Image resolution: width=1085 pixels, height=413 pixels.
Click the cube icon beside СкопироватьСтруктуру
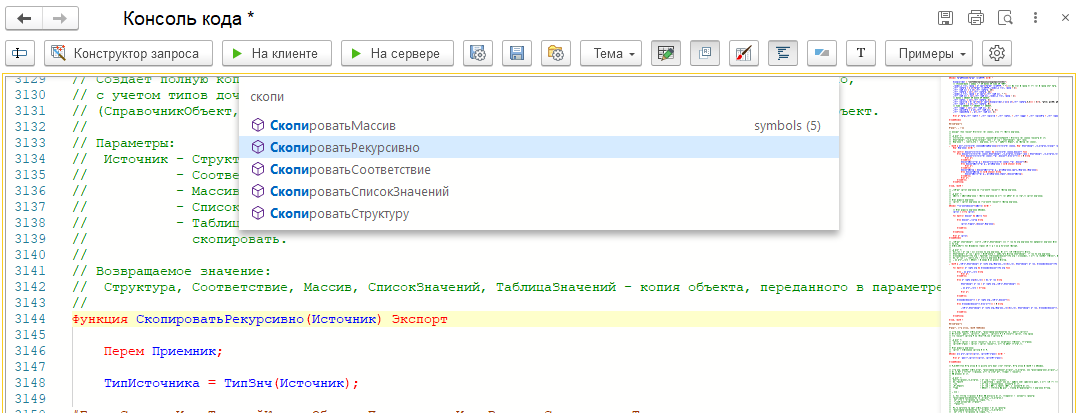tap(257, 214)
